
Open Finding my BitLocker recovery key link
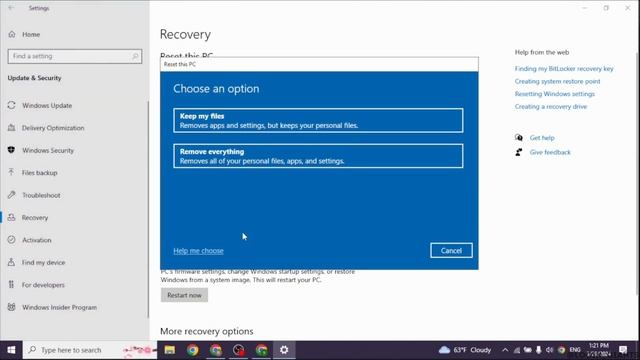coord(564,69)
